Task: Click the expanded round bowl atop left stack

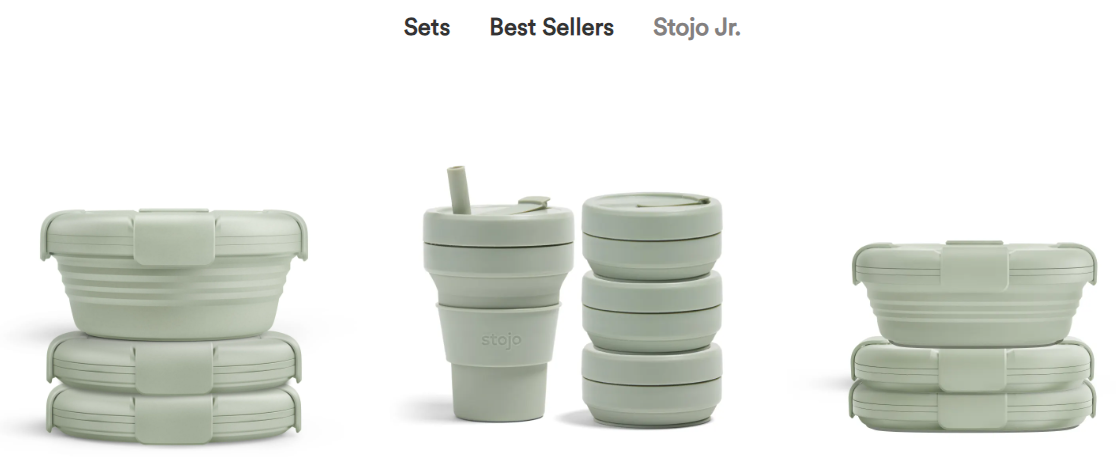Action: coord(174,274)
